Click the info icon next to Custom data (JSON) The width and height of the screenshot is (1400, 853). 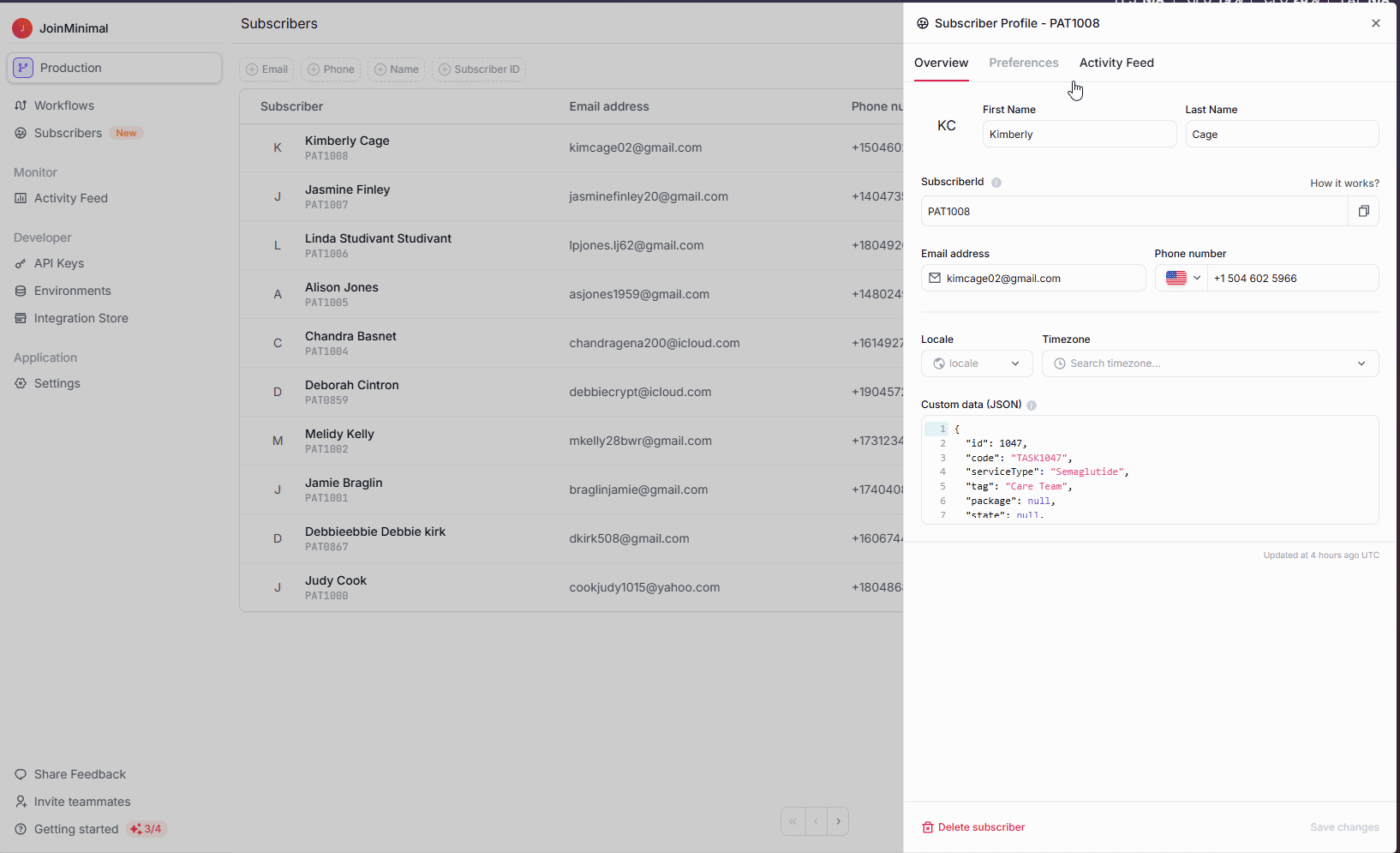[x=1032, y=405]
